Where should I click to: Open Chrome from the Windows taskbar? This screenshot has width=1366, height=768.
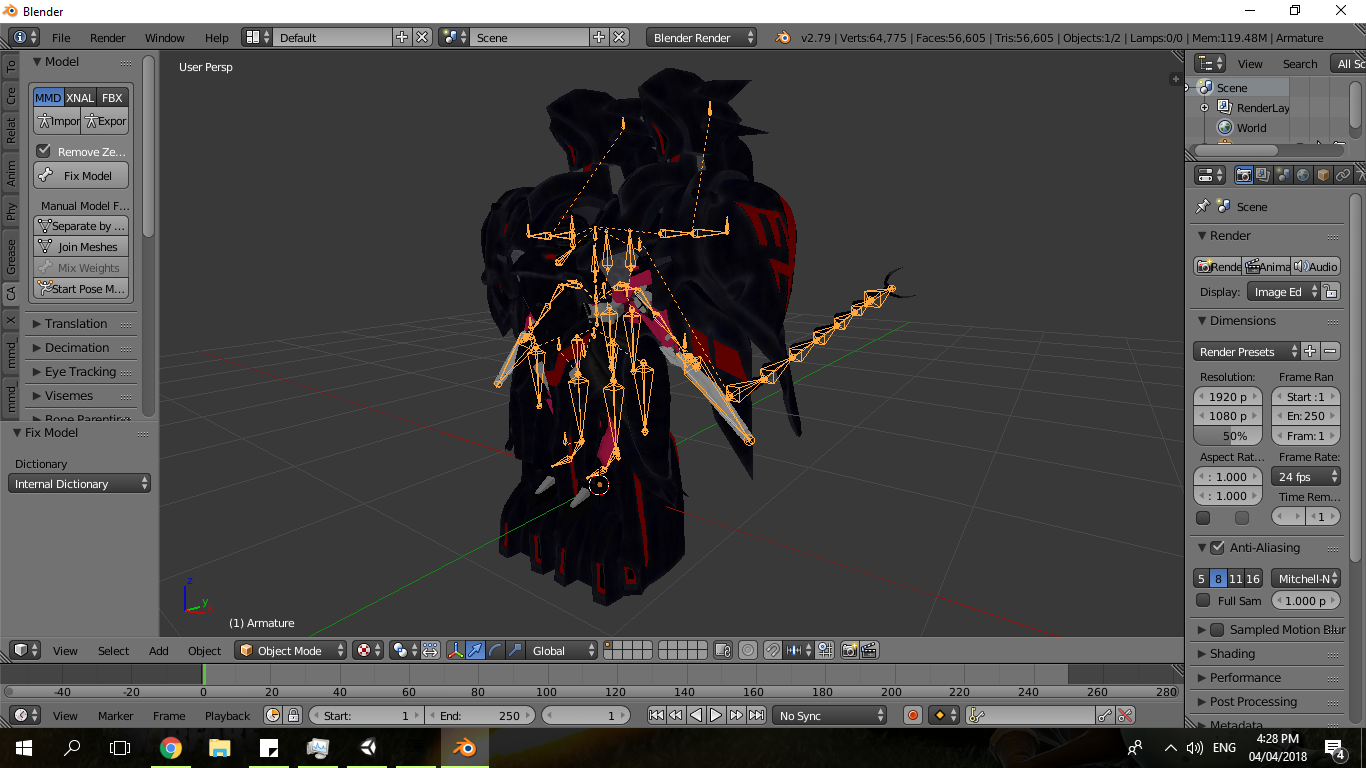(170, 747)
